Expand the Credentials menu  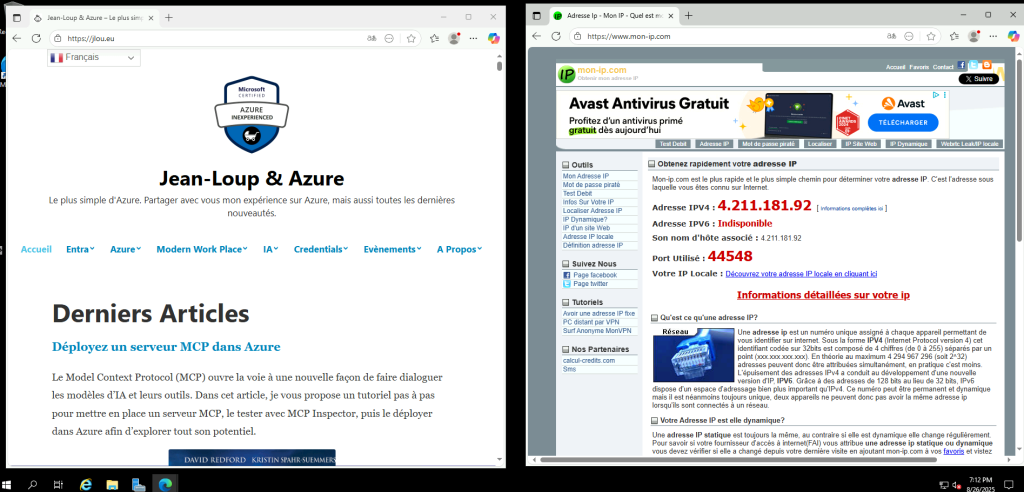point(321,249)
